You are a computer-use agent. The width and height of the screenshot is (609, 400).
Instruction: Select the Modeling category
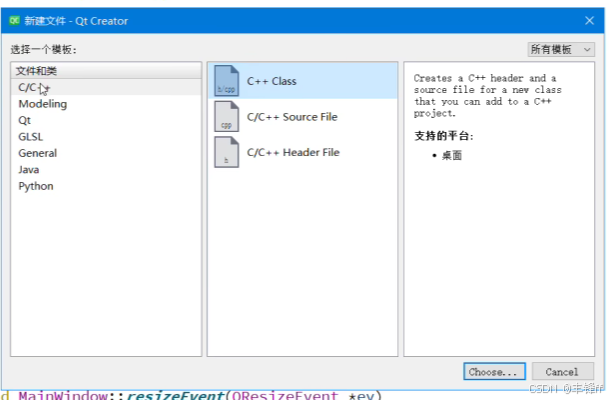click(106, 104)
